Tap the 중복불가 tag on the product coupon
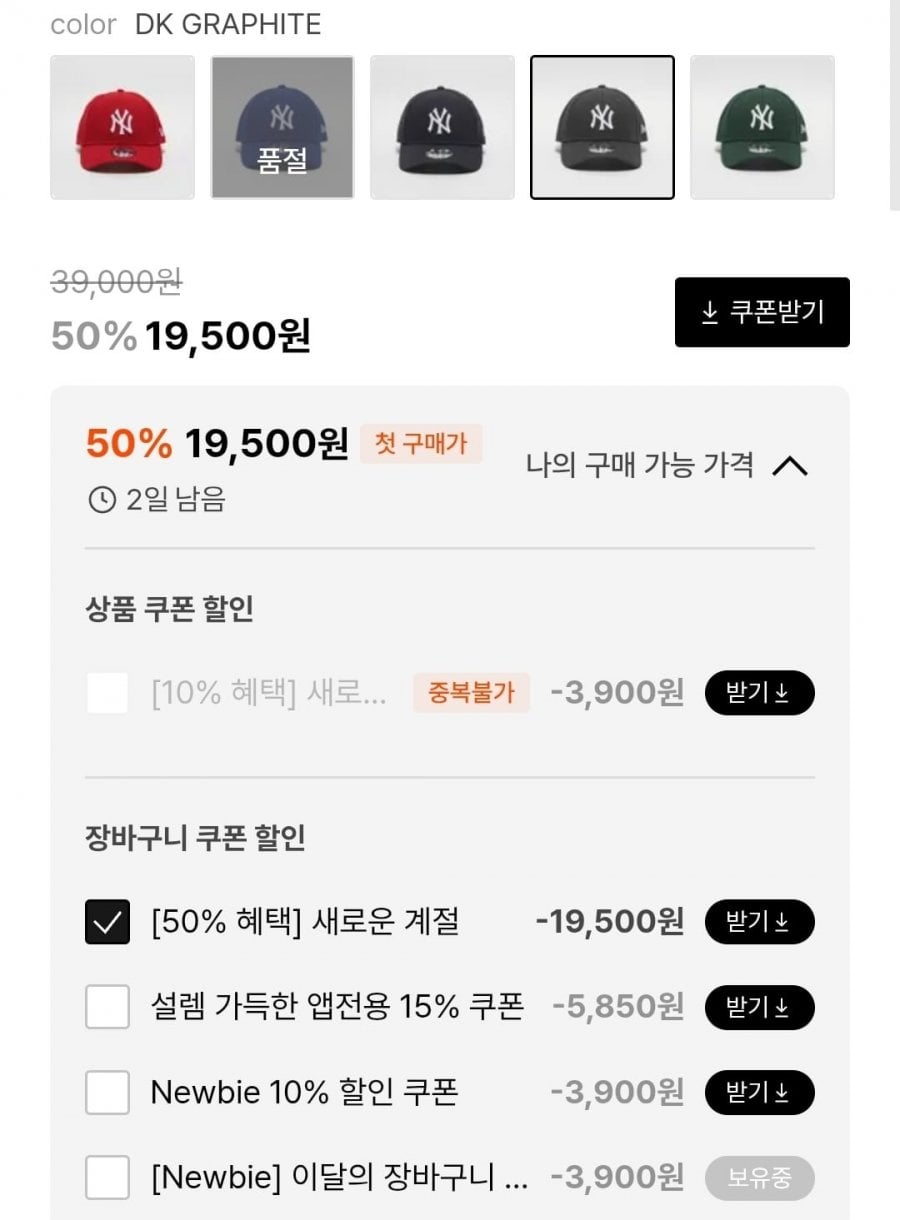The image size is (900, 1220). click(x=471, y=692)
